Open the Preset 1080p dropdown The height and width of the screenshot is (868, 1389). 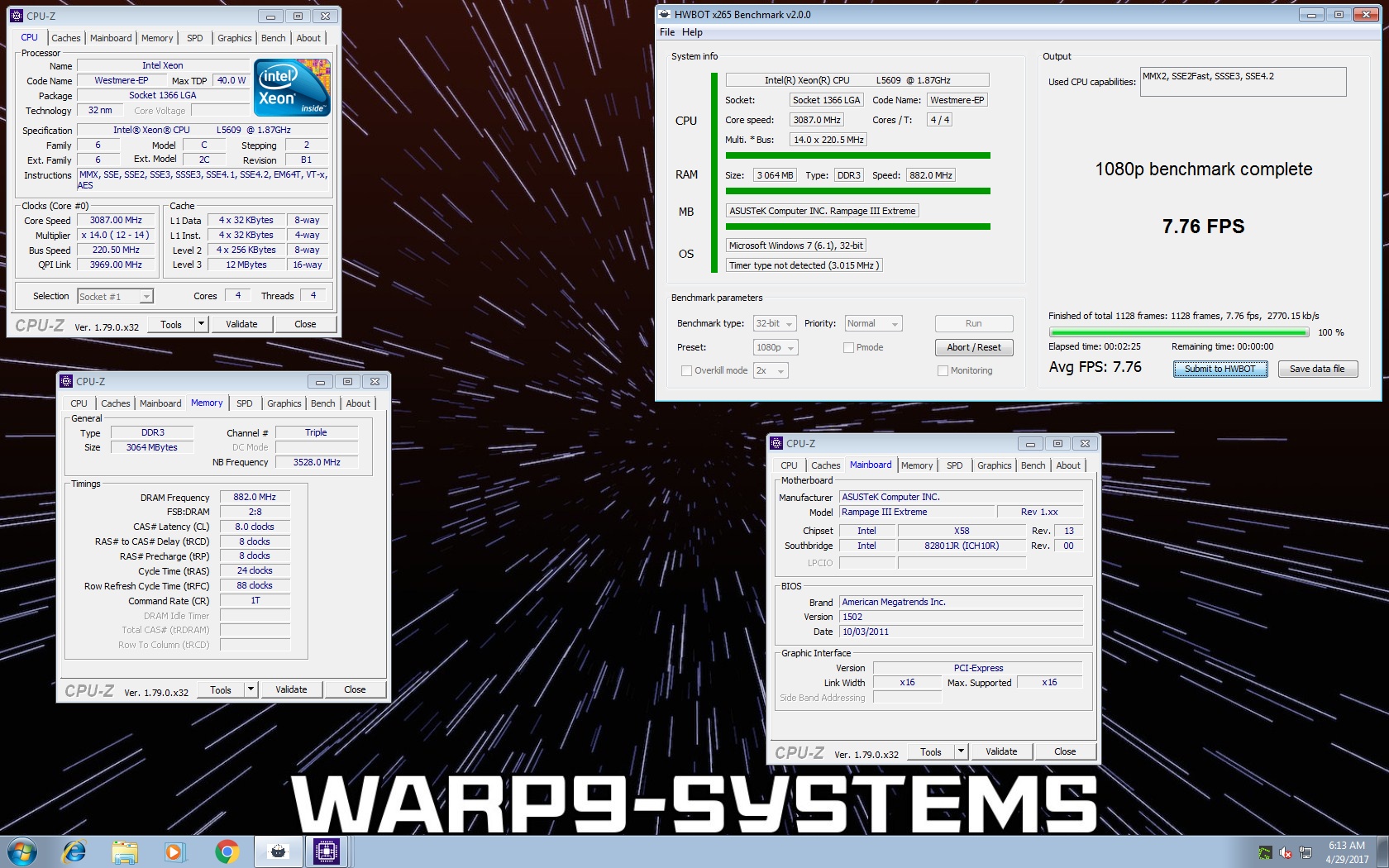[x=776, y=347]
